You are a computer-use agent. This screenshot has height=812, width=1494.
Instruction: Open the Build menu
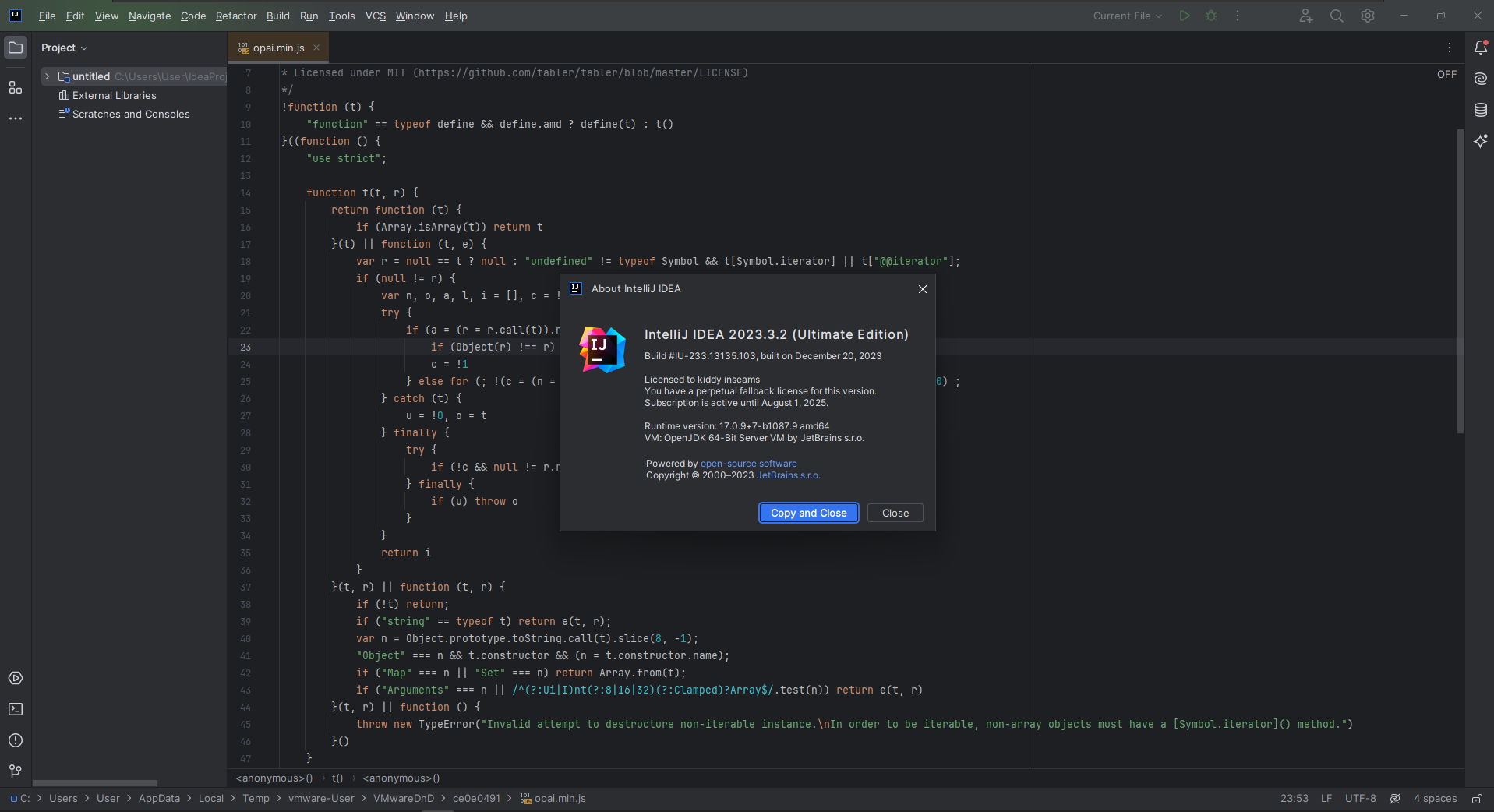[x=278, y=16]
